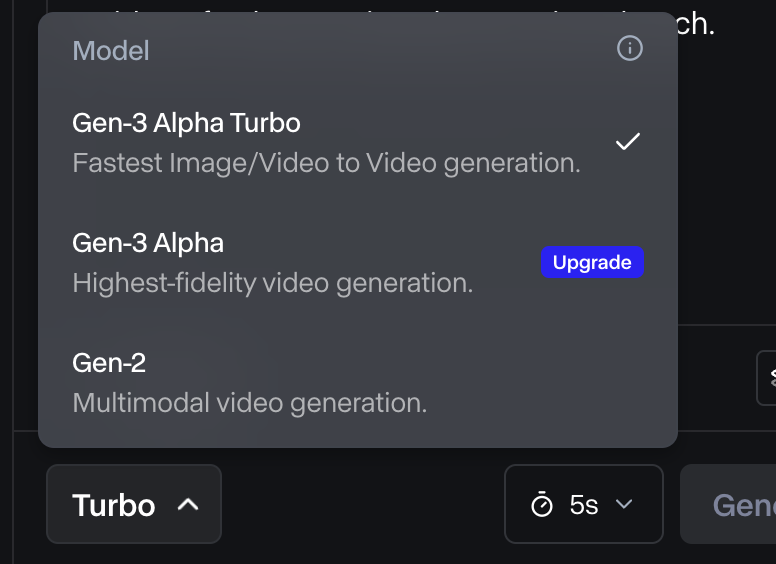The height and width of the screenshot is (564, 776).
Task: Open the Turbo model selector dropdown
Action: coord(134,504)
